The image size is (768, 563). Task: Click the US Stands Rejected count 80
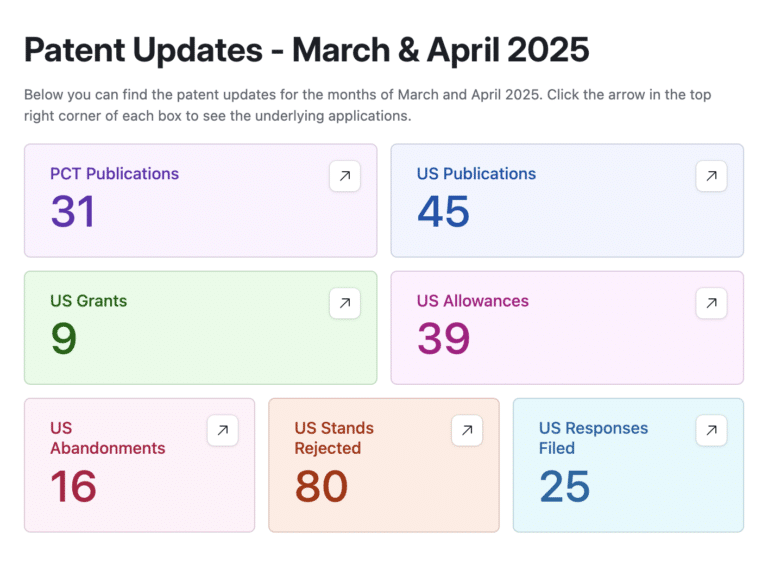point(320,486)
